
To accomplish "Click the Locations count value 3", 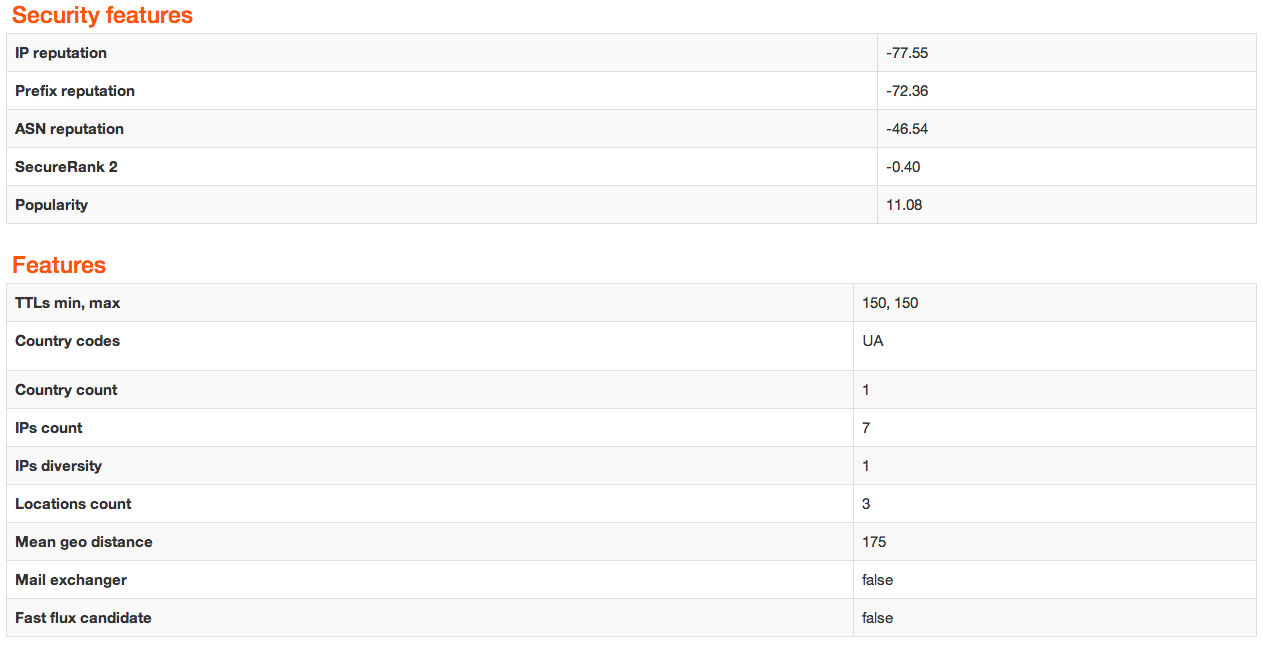I will click(x=866, y=504).
